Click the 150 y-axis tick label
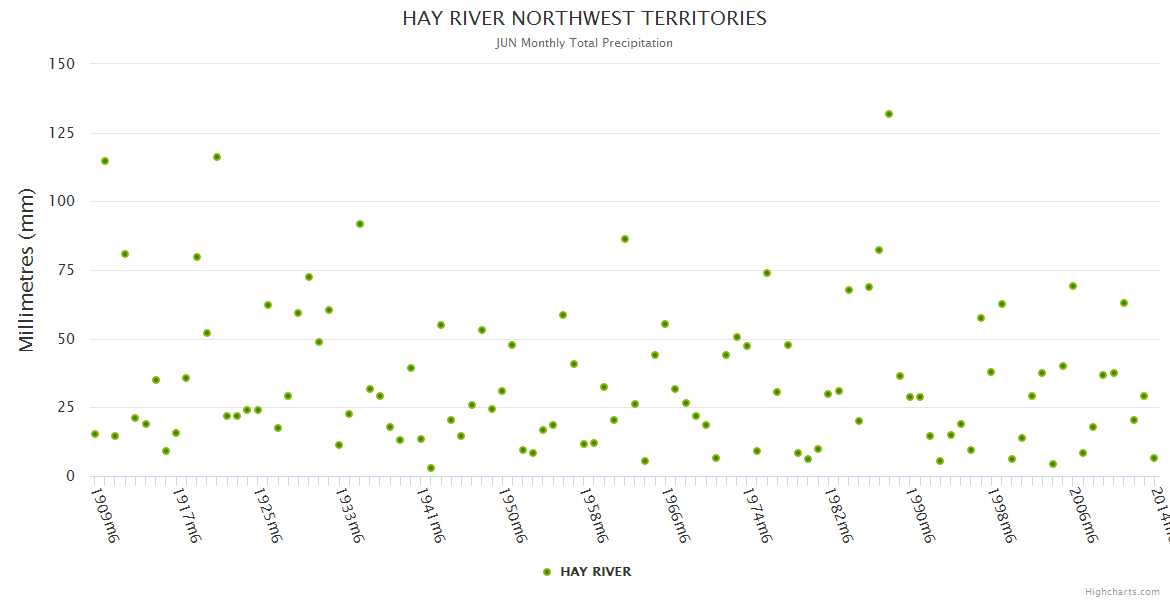This screenshot has width=1170, height=600. pos(62,64)
